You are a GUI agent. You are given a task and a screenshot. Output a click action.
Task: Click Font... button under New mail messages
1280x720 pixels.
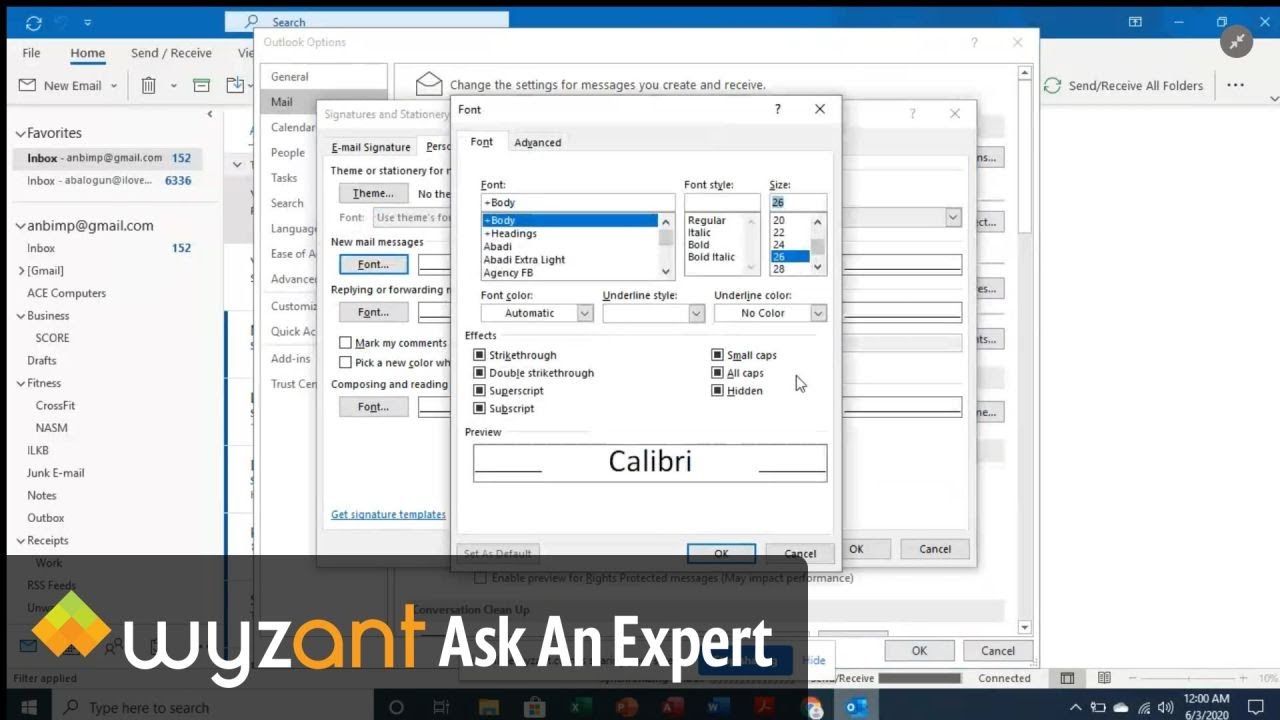pos(373,264)
